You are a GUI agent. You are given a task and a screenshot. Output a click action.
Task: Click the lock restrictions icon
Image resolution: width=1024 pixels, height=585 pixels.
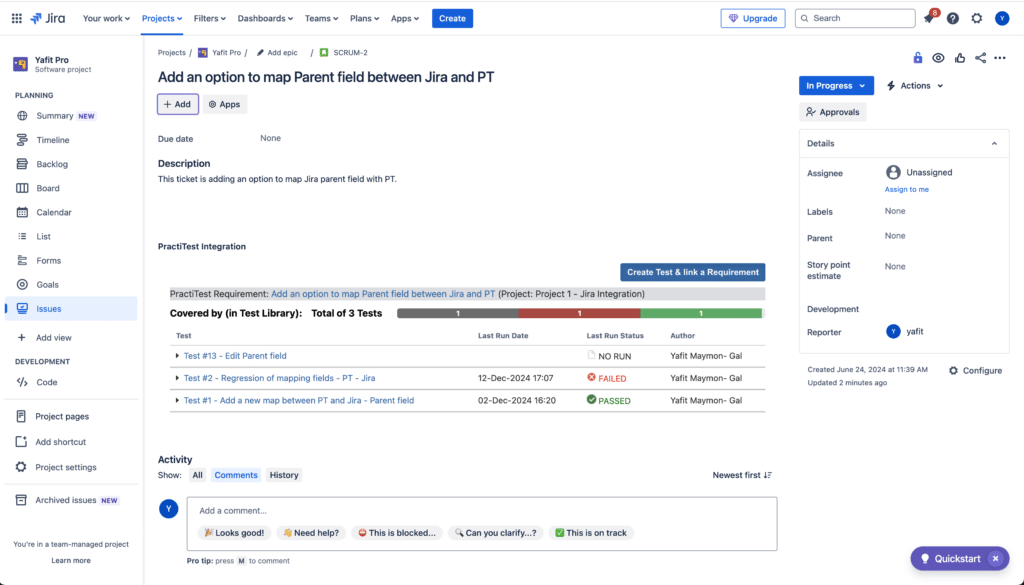click(918, 58)
